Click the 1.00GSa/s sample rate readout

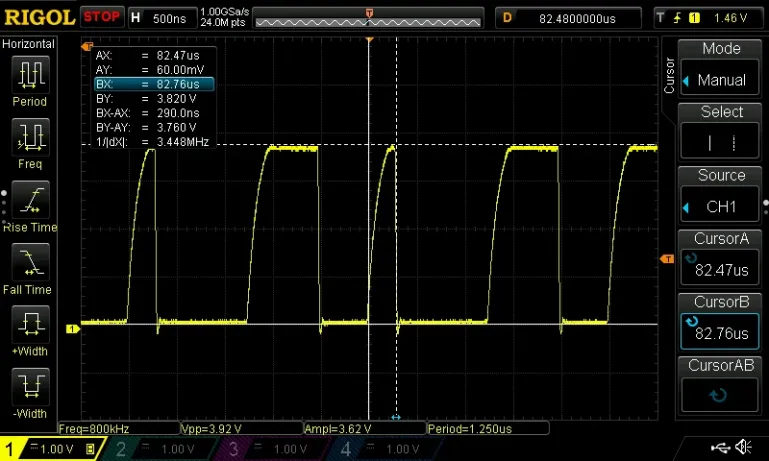(x=224, y=12)
